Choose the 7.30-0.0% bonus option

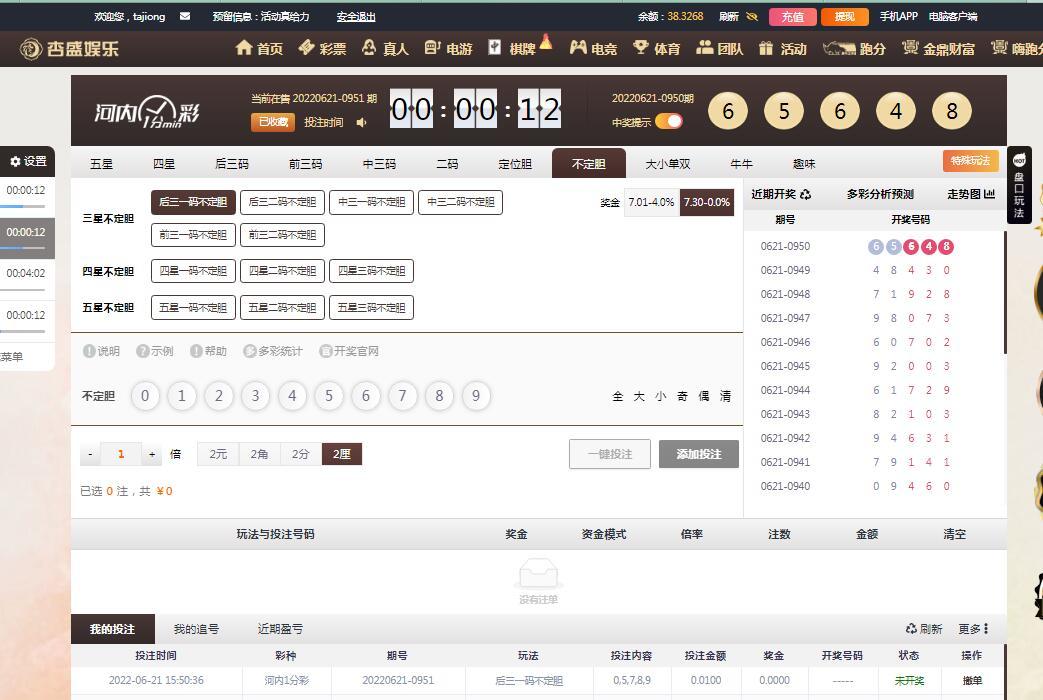point(706,202)
